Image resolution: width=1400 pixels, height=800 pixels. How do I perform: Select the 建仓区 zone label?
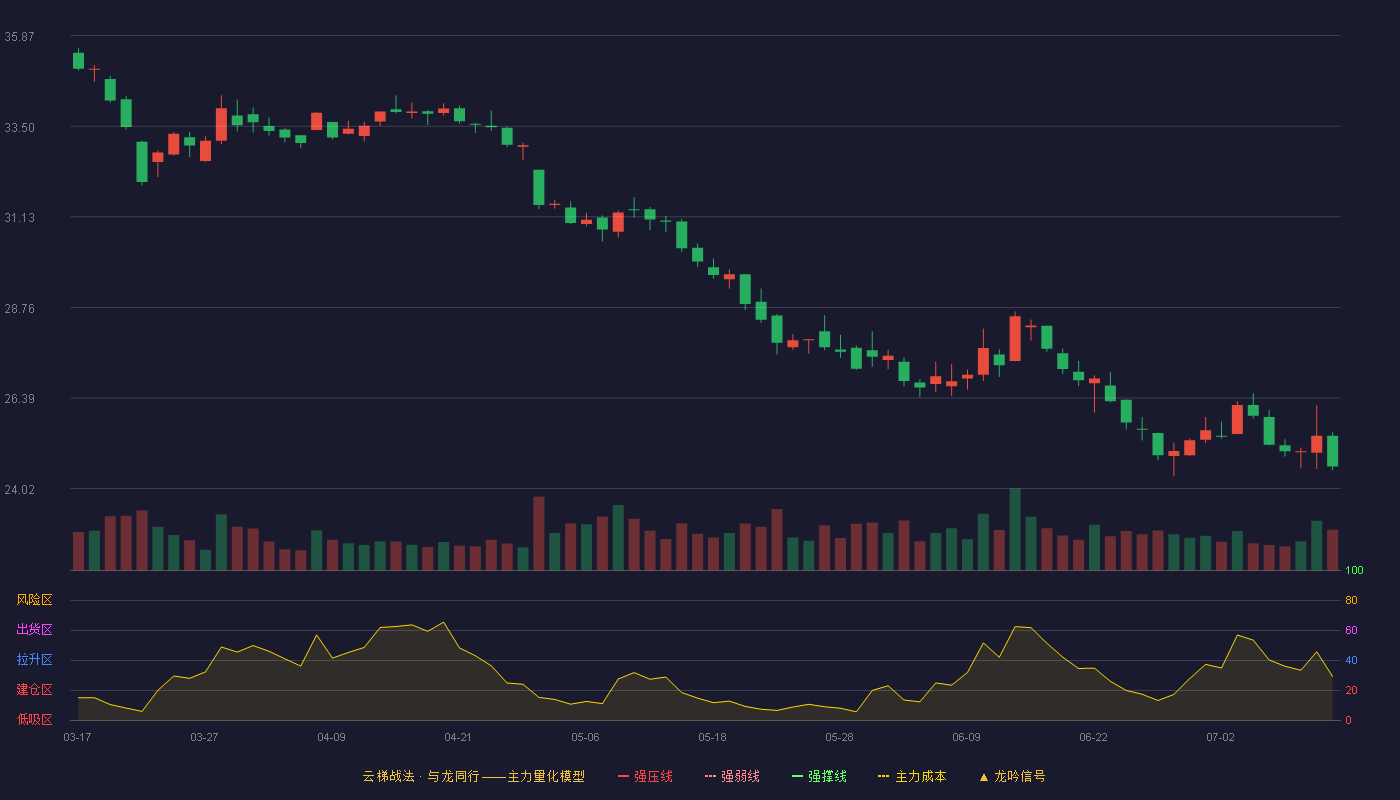[x=34, y=690]
